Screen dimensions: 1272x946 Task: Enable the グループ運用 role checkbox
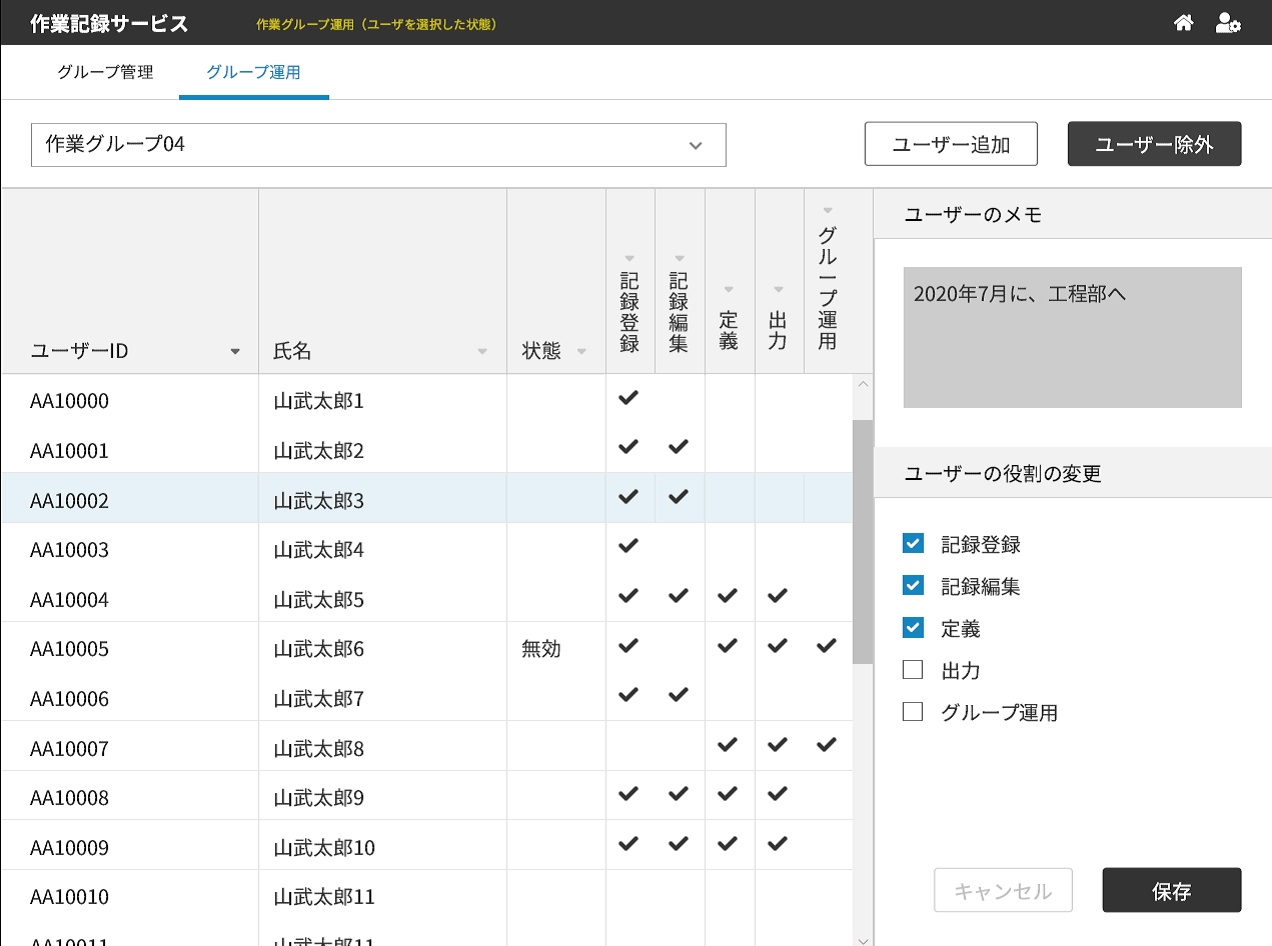(x=912, y=712)
